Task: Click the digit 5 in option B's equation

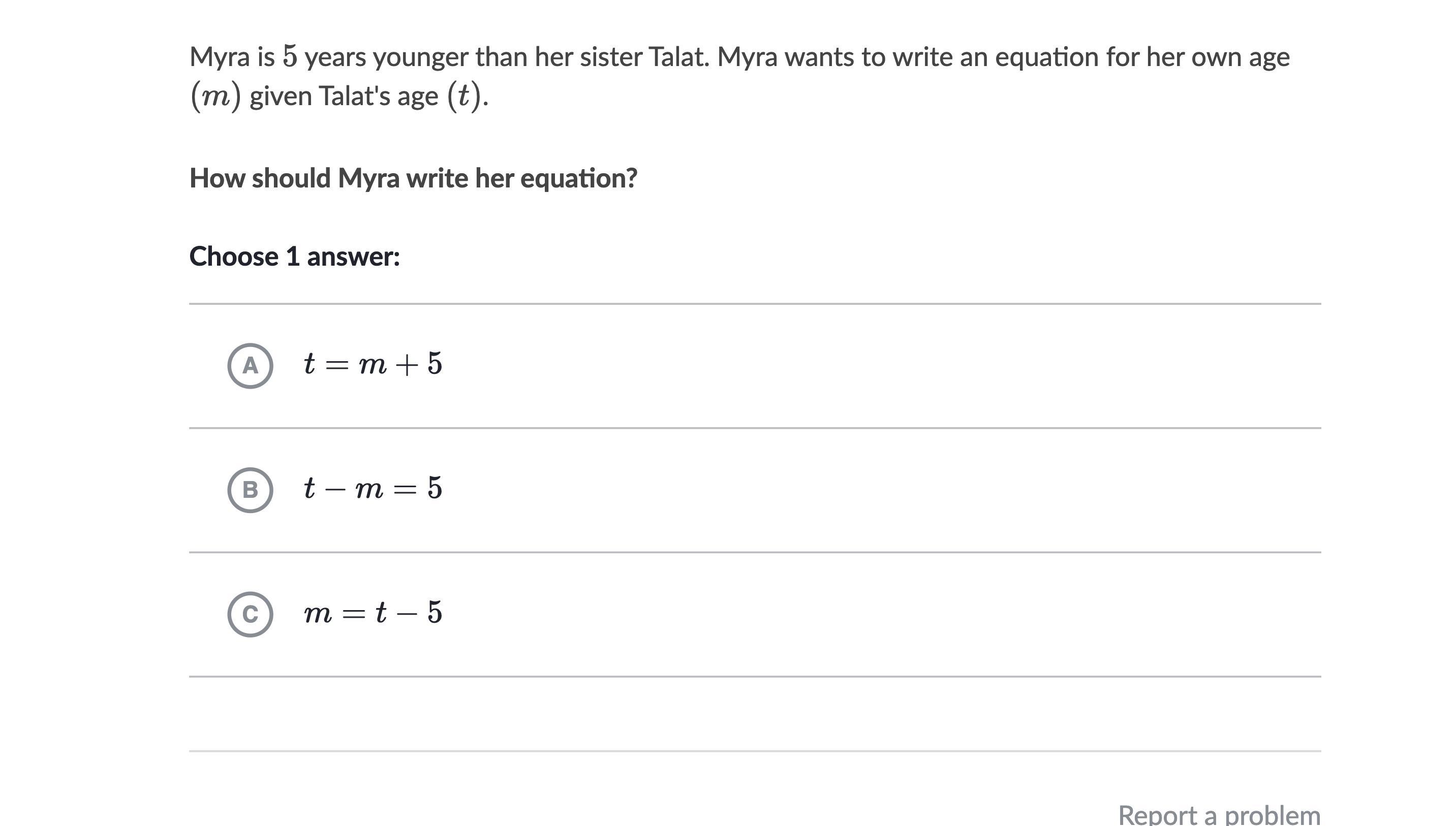Action: (x=435, y=488)
